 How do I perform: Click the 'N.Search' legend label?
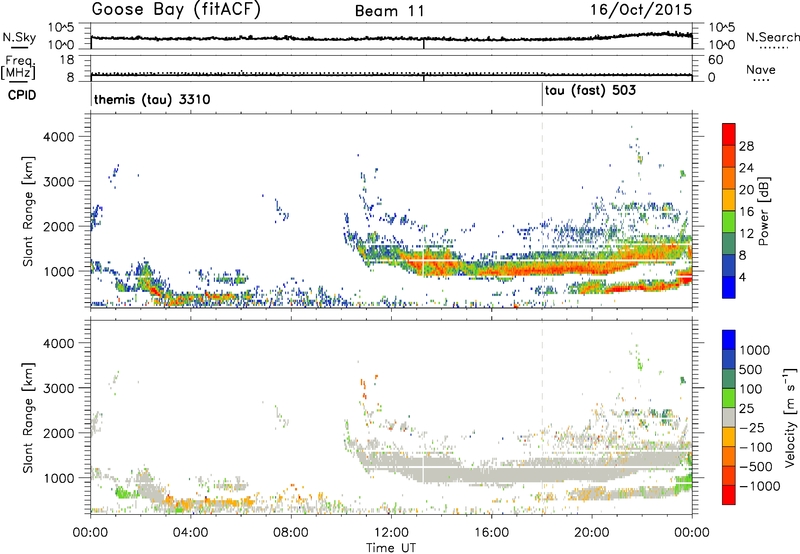[772, 37]
